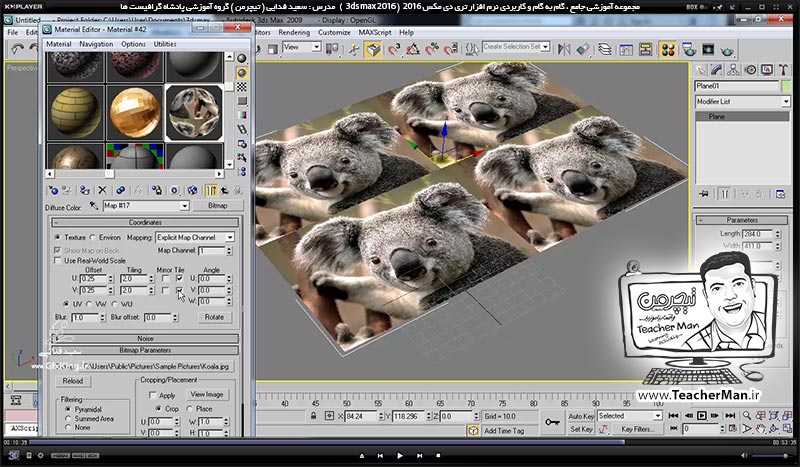Toggle checkered Background icon in Material Editor

[x=242, y=87]
